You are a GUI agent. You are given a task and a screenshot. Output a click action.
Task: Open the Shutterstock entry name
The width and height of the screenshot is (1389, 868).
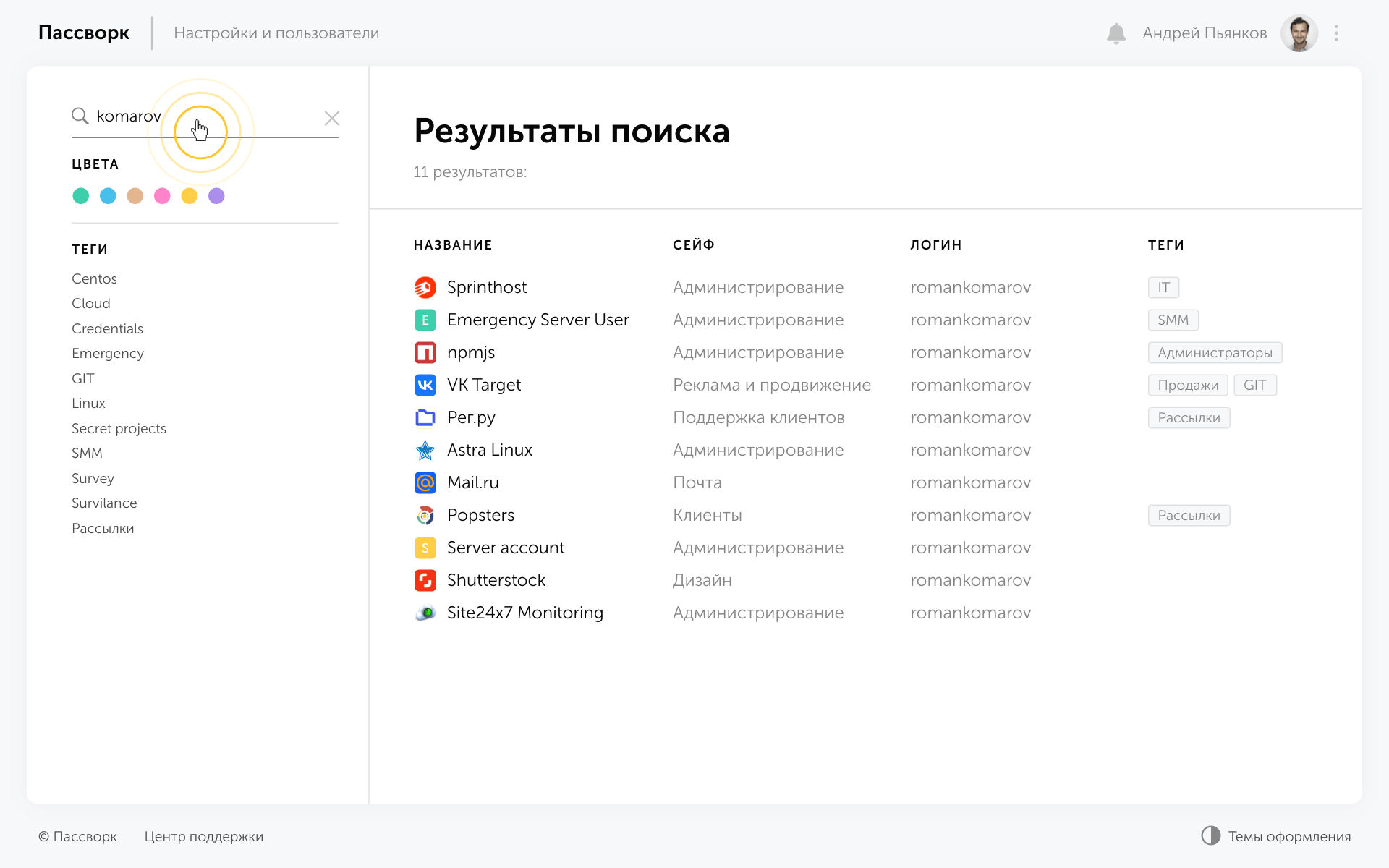point(496,580)
